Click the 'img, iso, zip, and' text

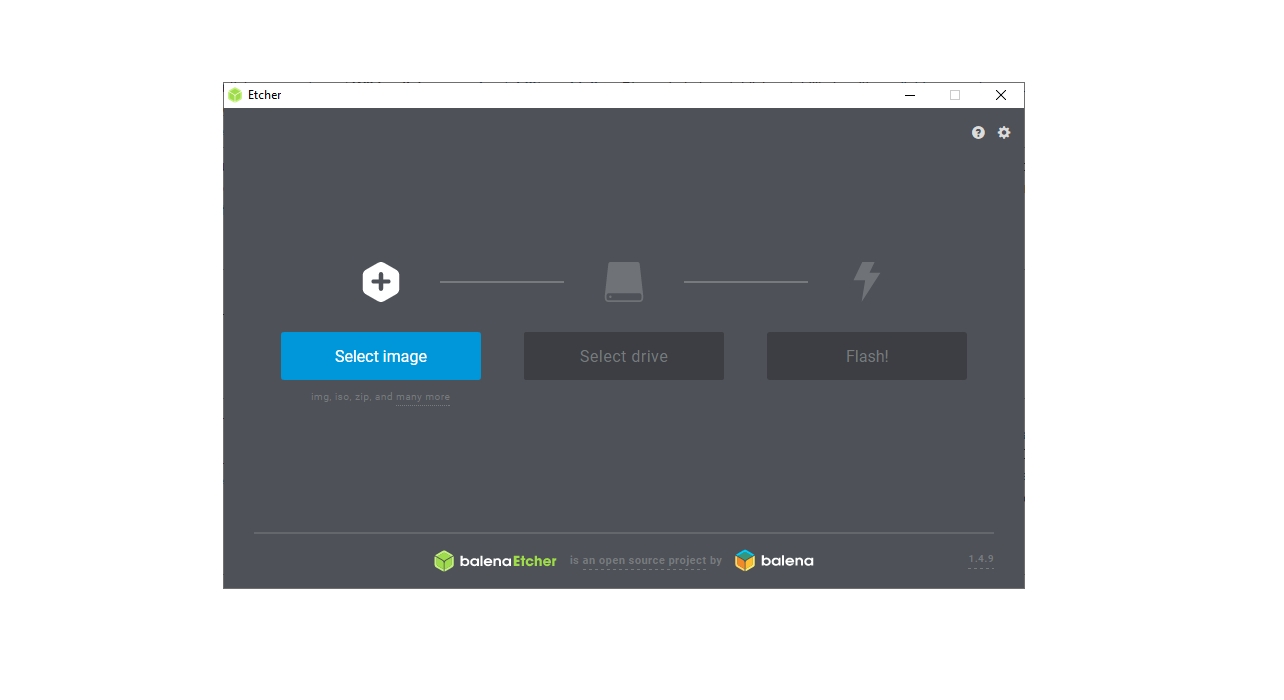352,397
